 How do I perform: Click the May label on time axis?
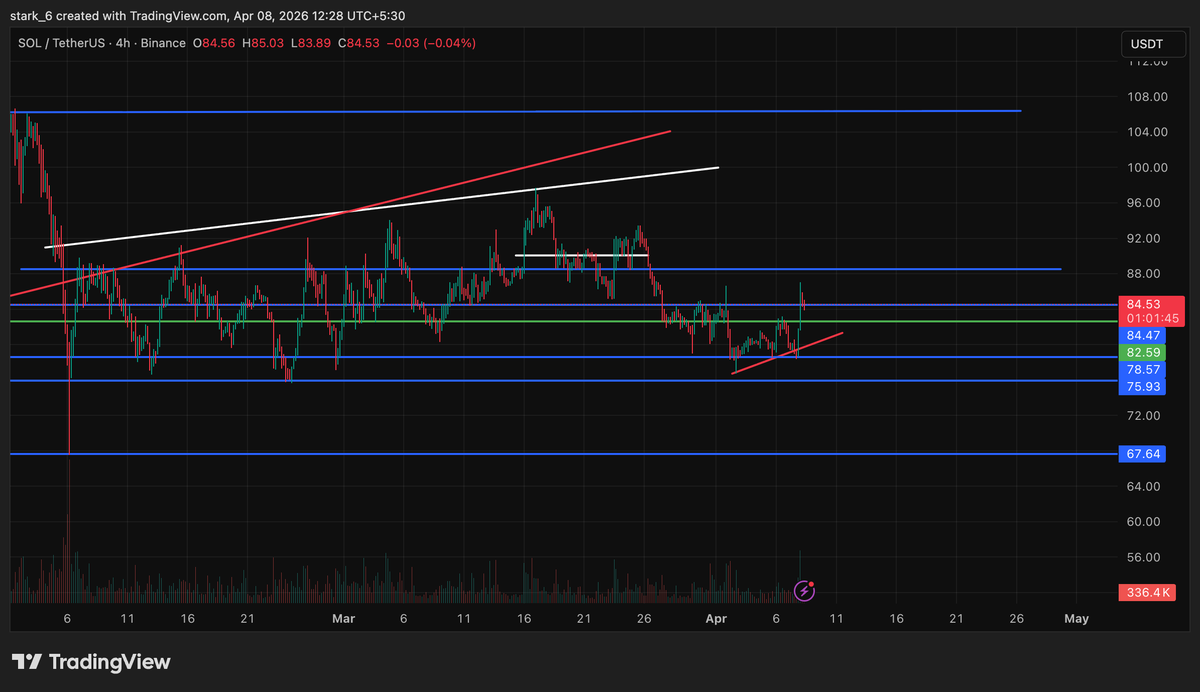tap(1076, 619)
